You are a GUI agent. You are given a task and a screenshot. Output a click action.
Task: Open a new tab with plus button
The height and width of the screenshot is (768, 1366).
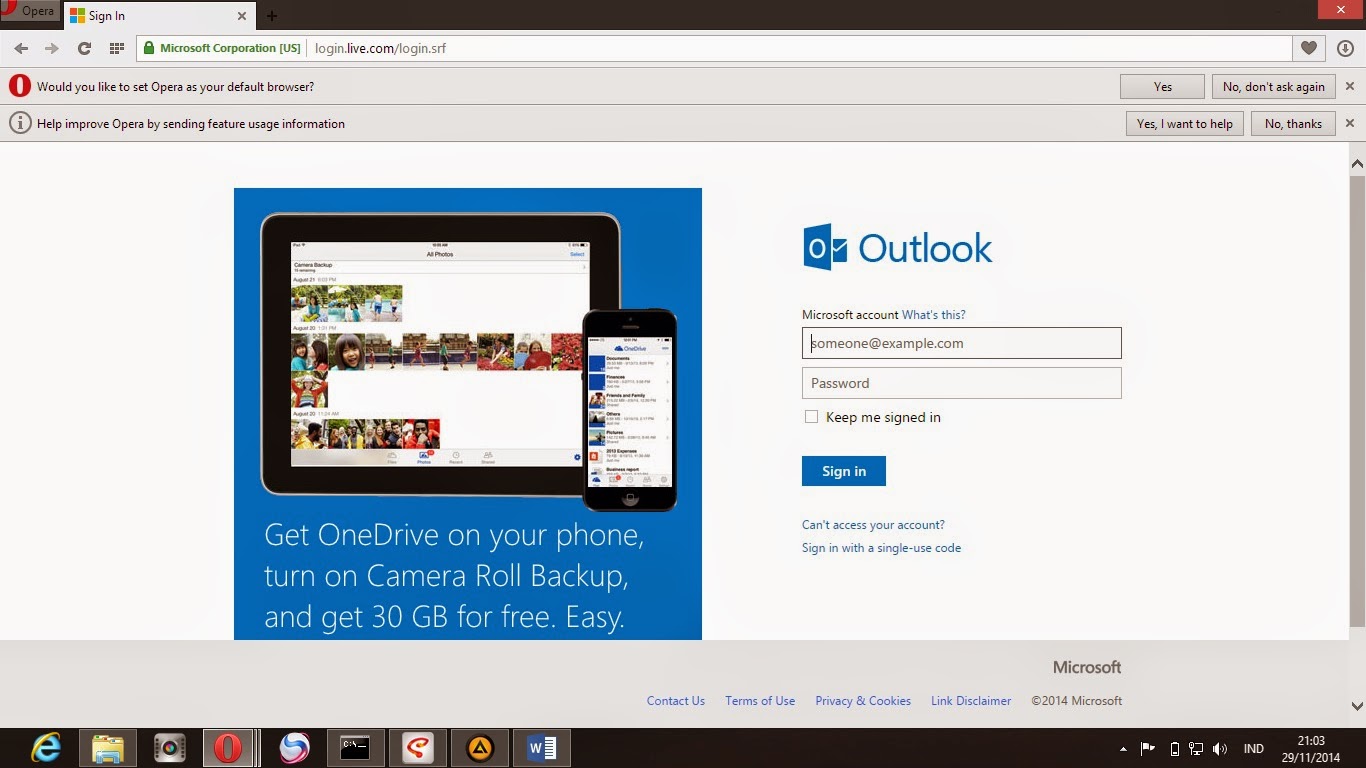(271, 16)
